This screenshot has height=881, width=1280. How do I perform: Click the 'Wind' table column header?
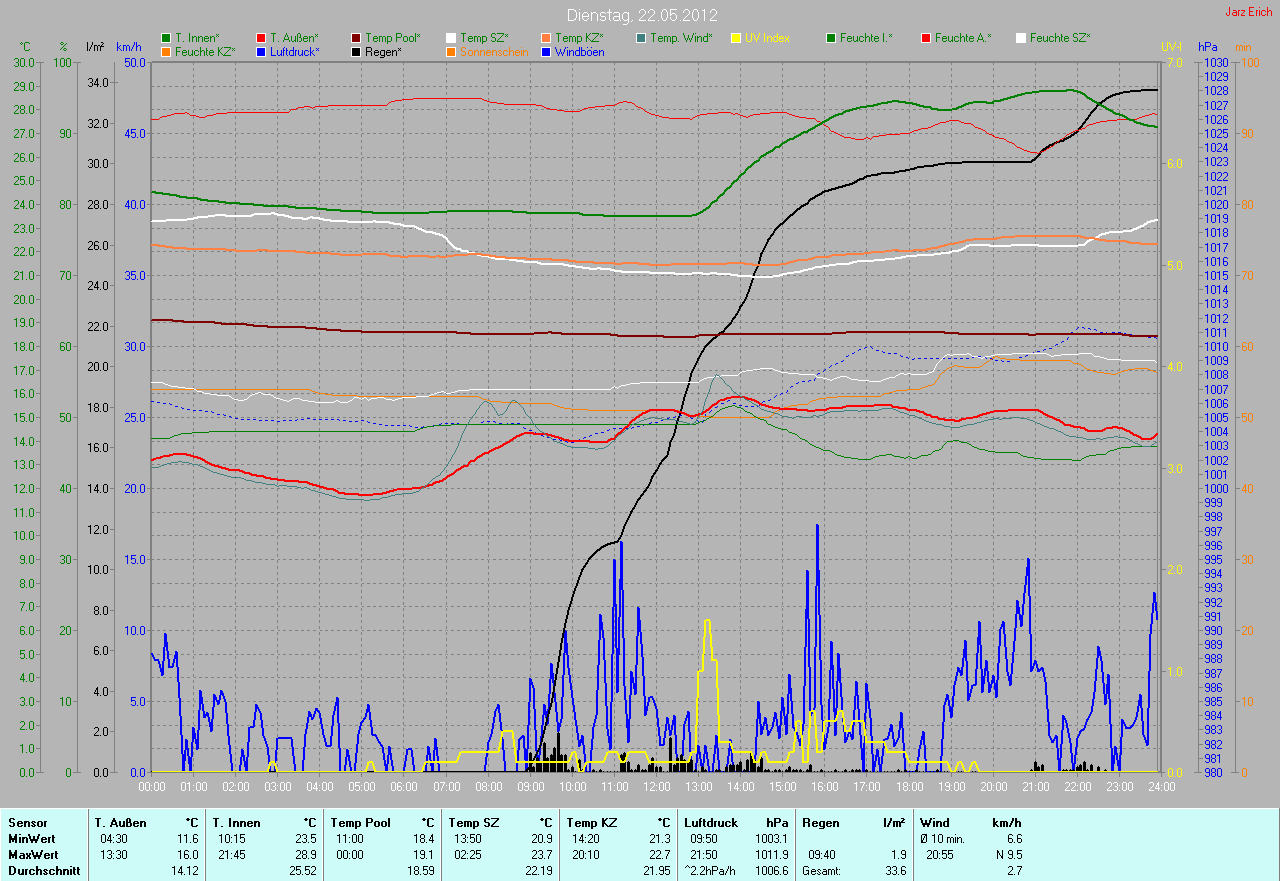click(935, 823)
